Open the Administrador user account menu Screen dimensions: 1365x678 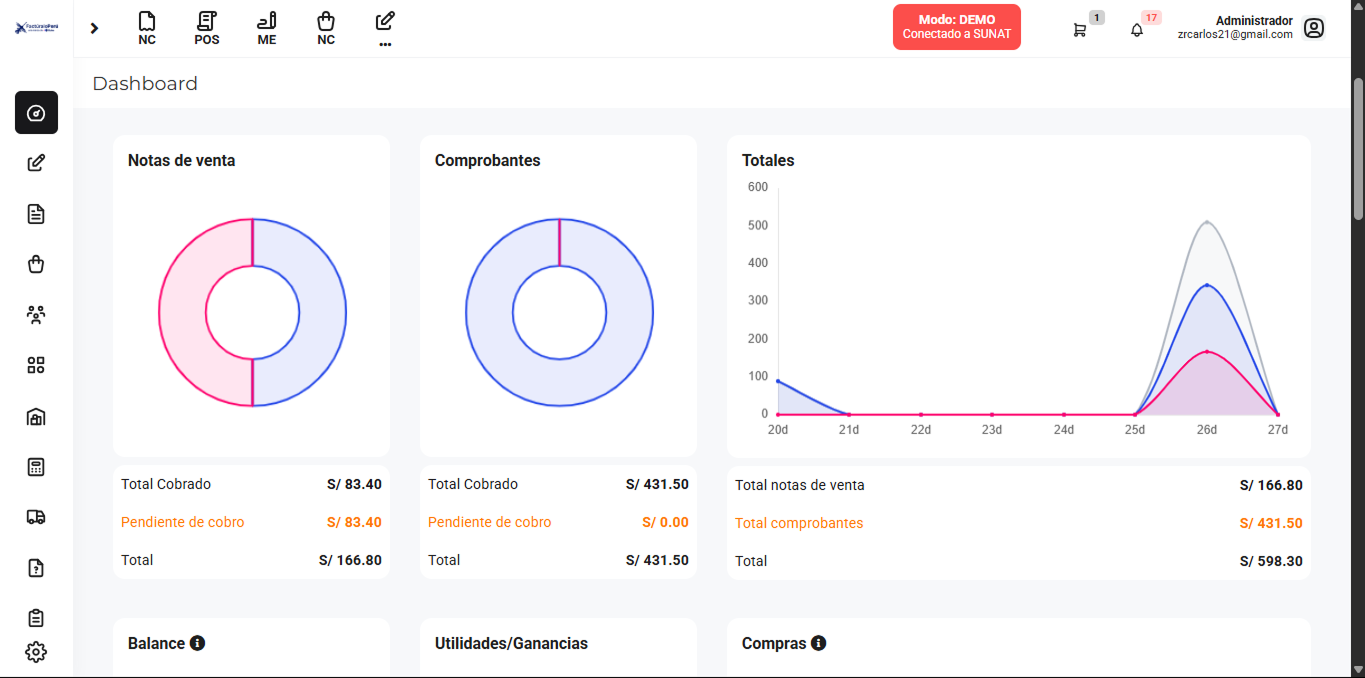pos(1313,28)
